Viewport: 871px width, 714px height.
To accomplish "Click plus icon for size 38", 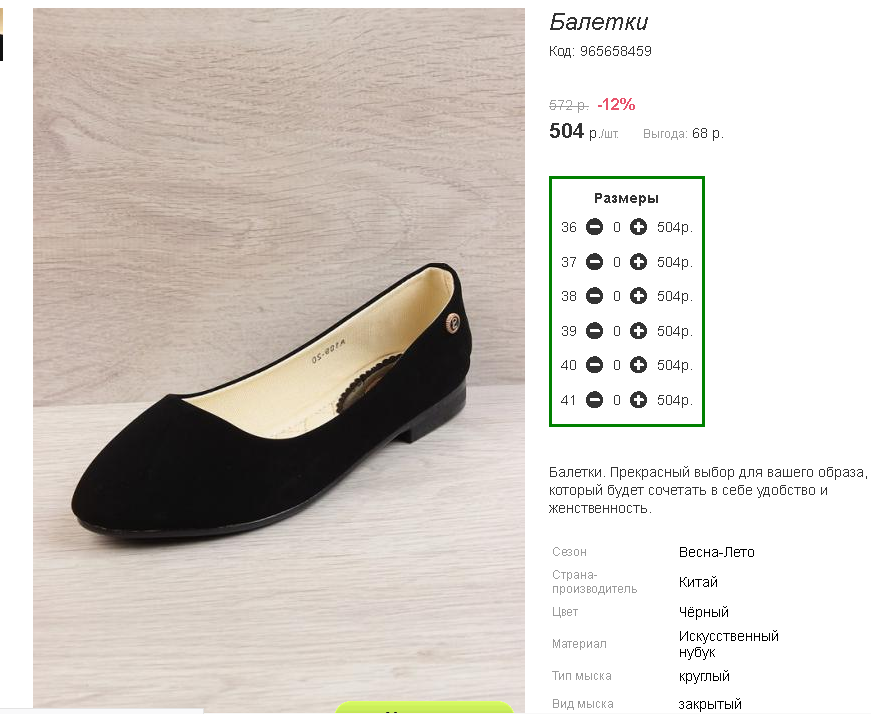I will [638, 296].
